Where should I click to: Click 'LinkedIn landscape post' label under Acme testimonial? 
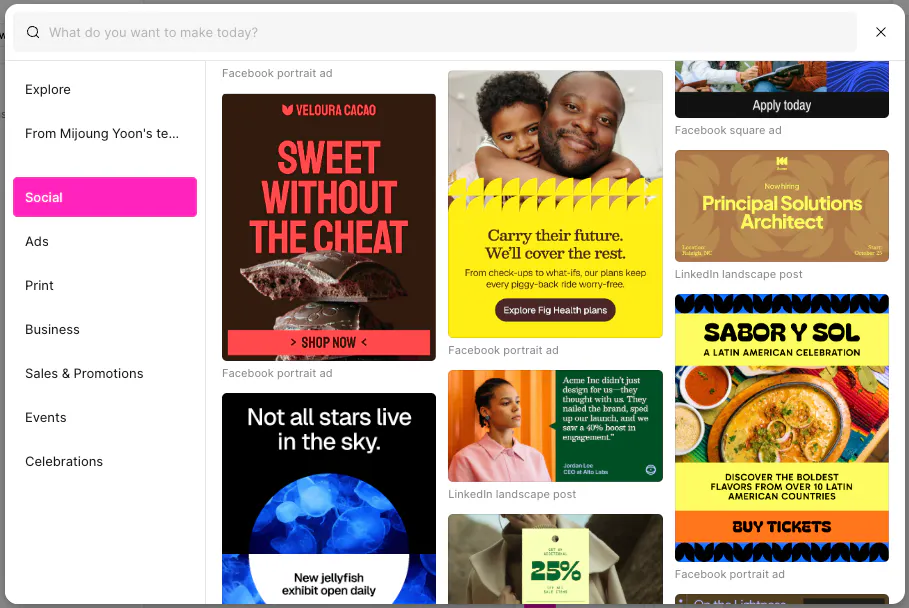512,494
